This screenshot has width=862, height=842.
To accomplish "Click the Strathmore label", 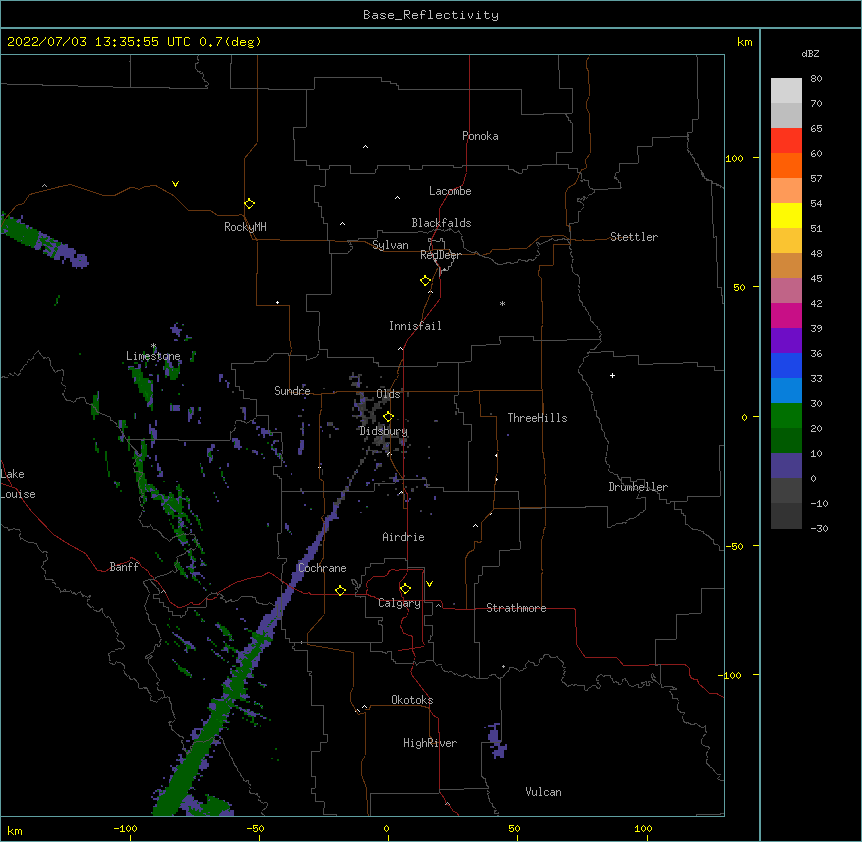I will click(x=516, y=608).
